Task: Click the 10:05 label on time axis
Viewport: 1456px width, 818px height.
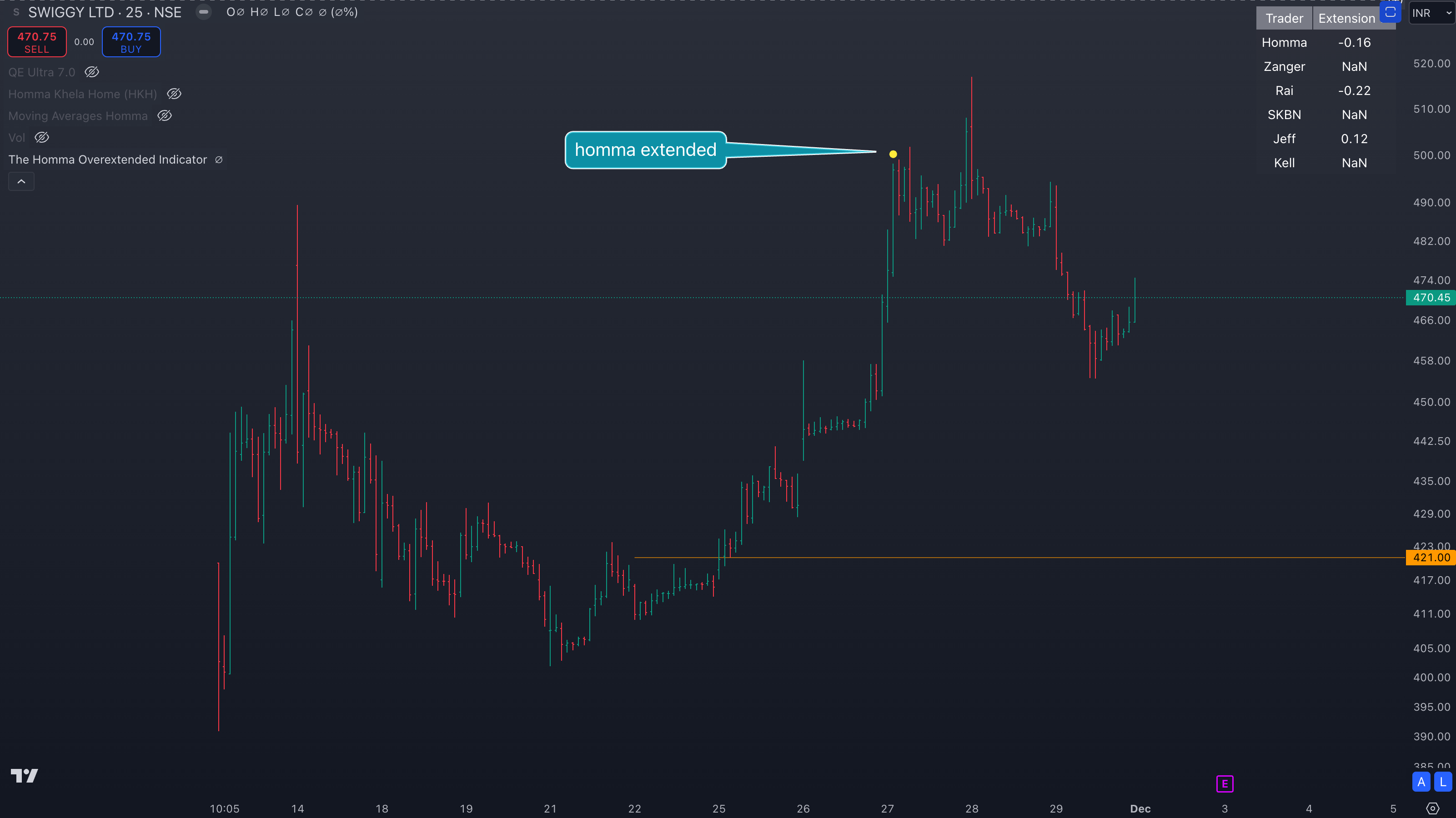Action: coord(224,808)
